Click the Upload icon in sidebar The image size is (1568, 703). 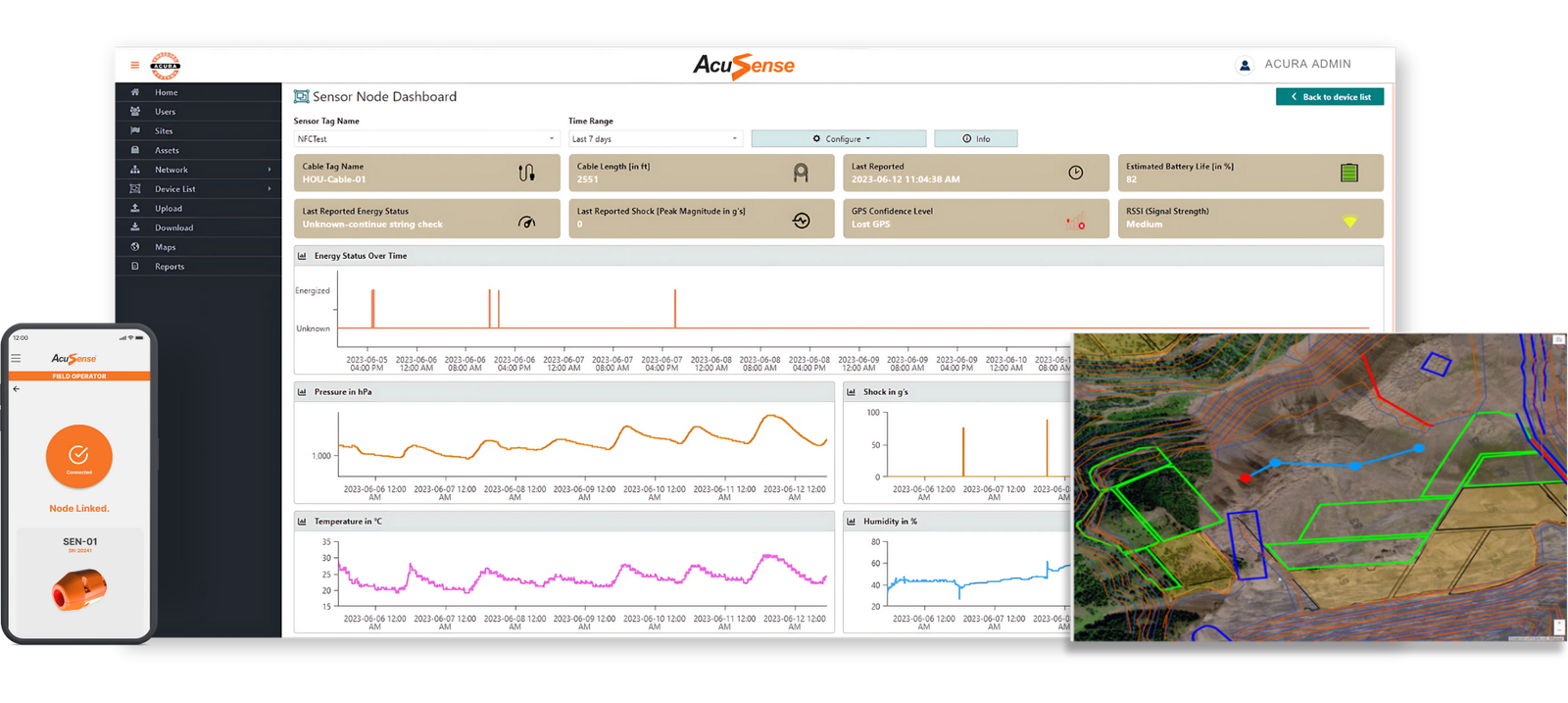[135, 208]
